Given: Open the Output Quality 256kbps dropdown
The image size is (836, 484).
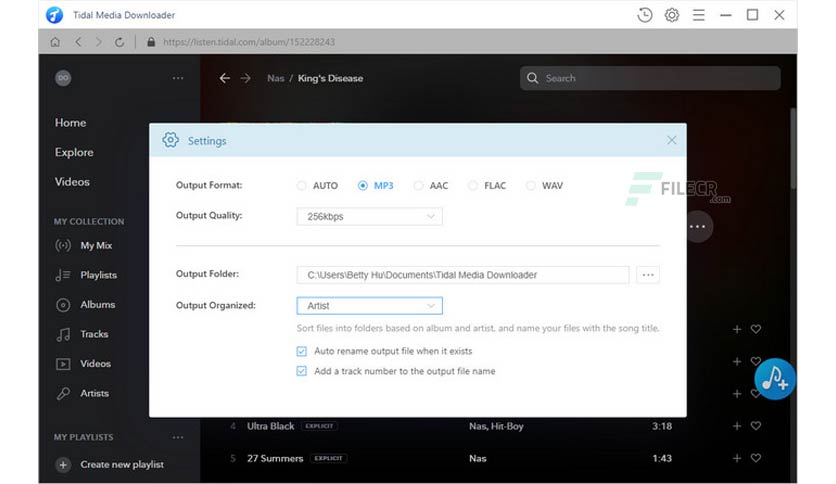Looking at the screenshot, I should pyautogui.click(x=369, y=216).
